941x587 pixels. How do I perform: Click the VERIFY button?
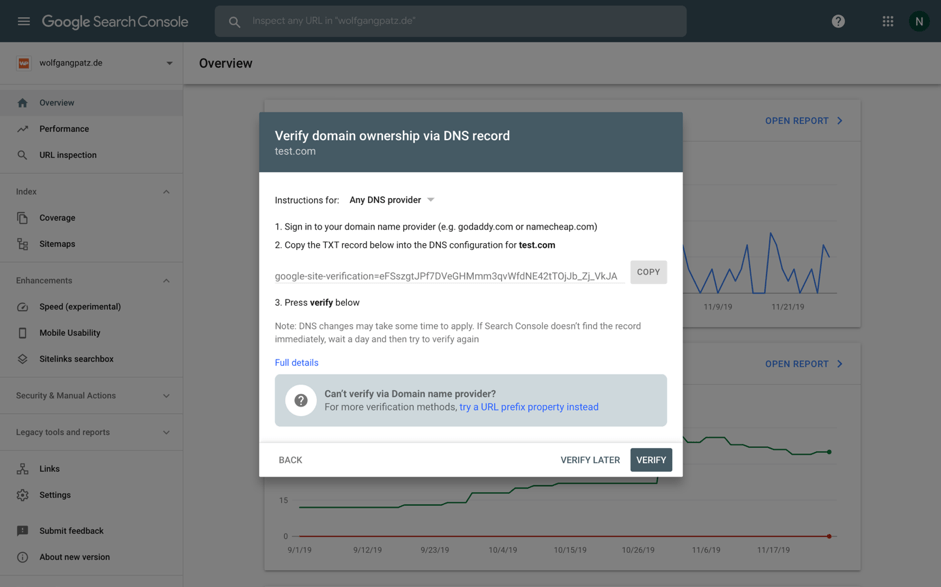point(651,460)
